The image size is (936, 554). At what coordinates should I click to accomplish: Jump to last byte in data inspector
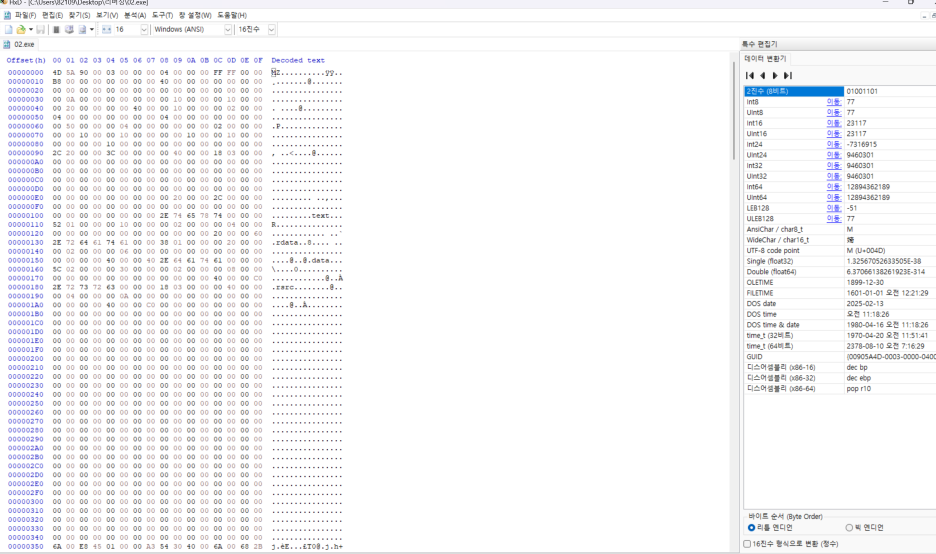[788, 75]
